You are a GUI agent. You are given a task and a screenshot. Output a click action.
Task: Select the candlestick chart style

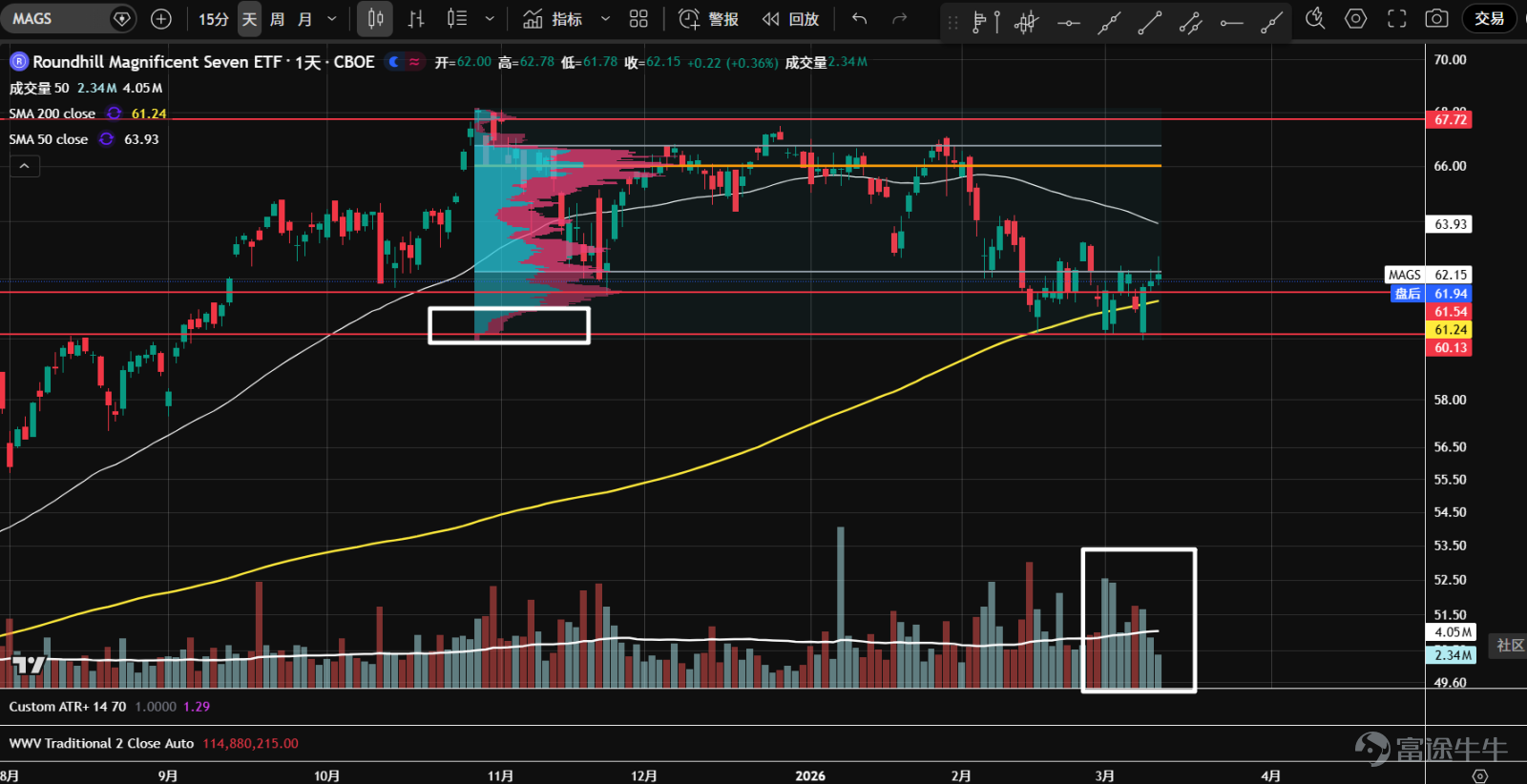[x=376, y=18]
